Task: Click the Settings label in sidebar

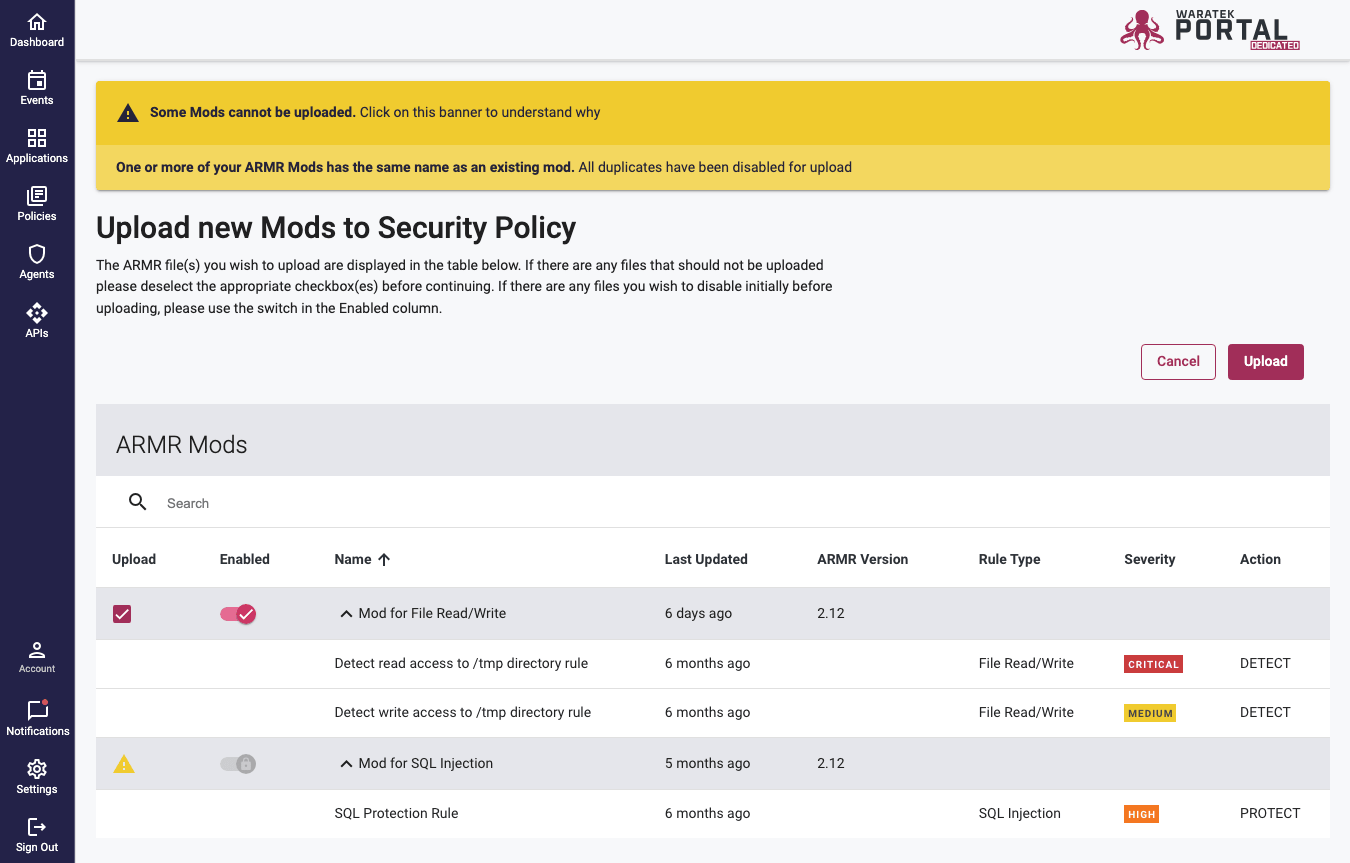Action: pos(37,789)
